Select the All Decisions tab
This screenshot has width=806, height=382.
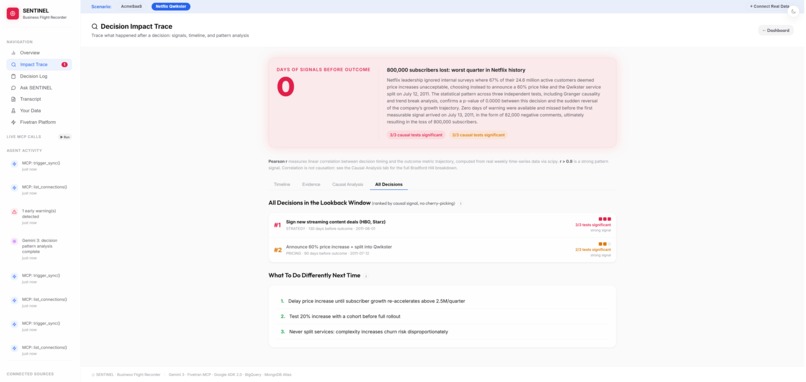(x=389, y=184)
